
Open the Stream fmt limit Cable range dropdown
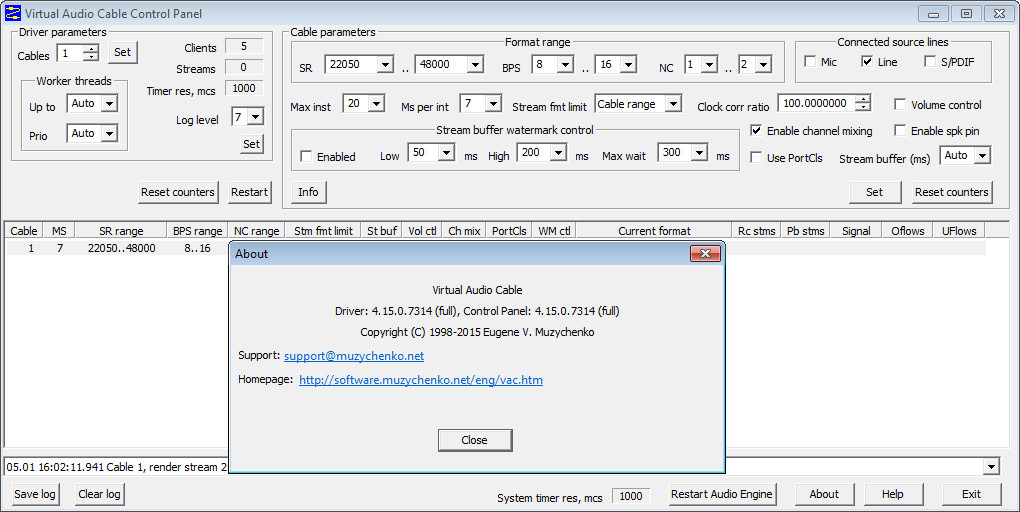673,103
